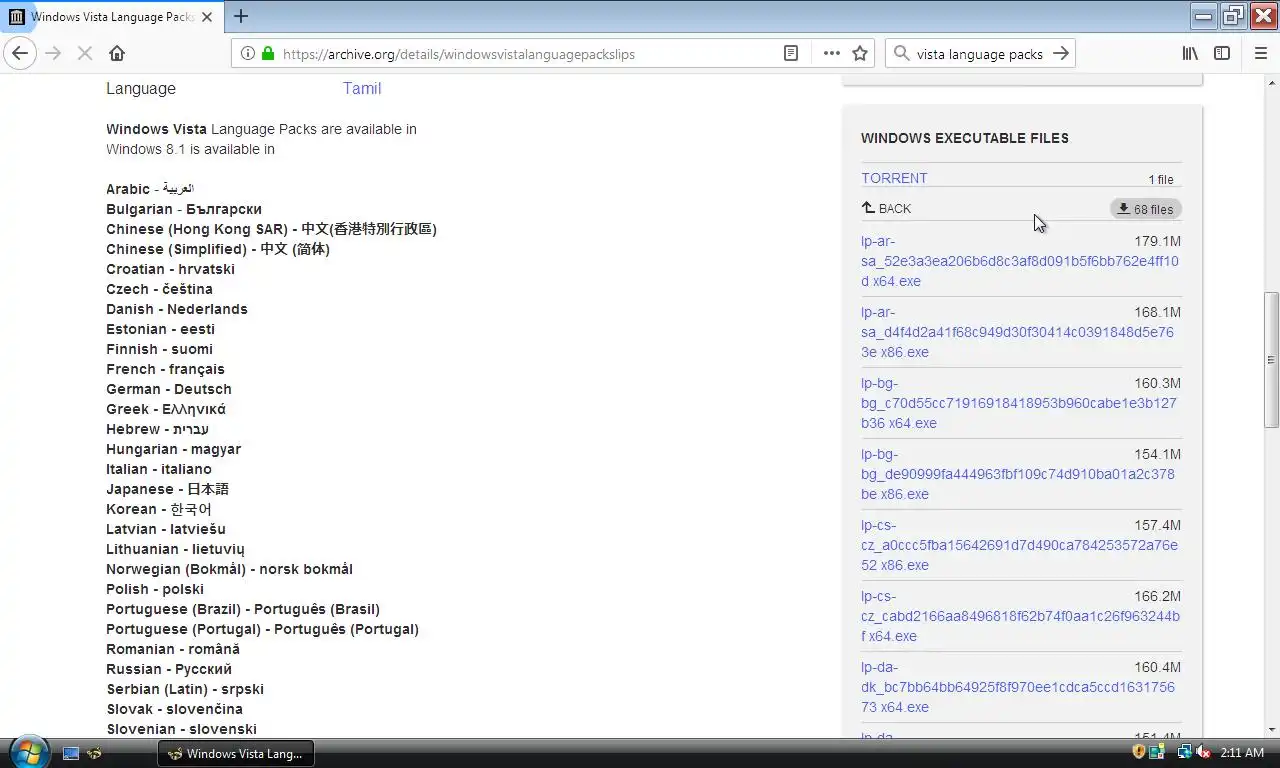Download lp-bg-bg de90999f x86.exe file
This screenshot has height=768, width=1280.
point(1018,474)
